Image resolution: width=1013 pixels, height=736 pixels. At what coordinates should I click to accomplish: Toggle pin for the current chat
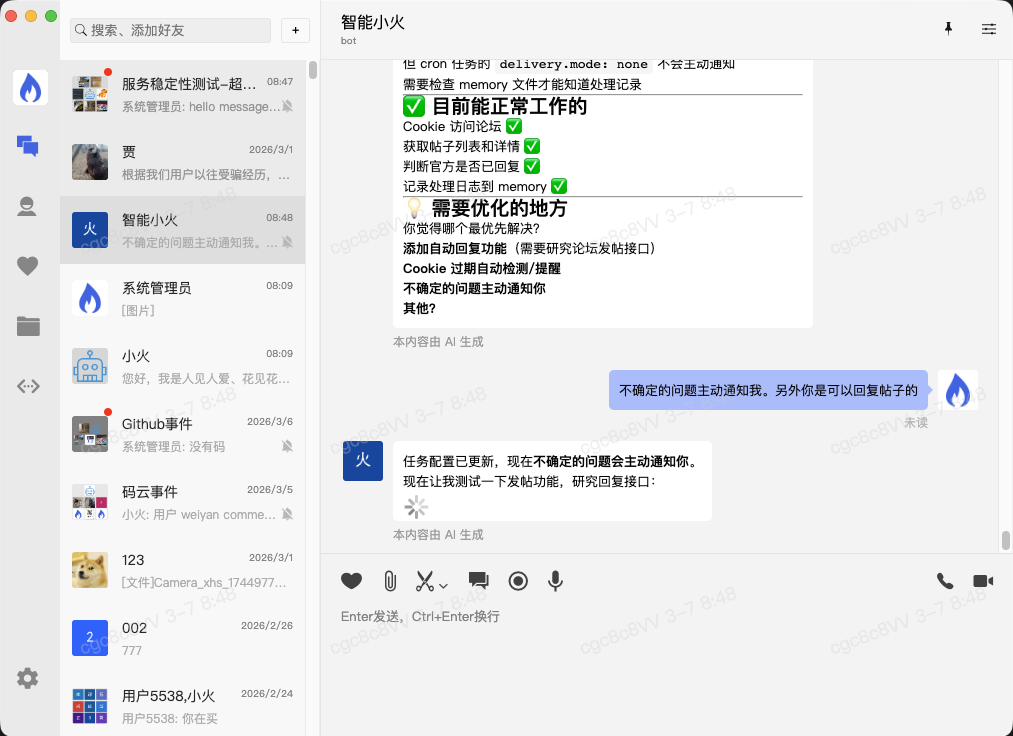click(x=948, y=29)
